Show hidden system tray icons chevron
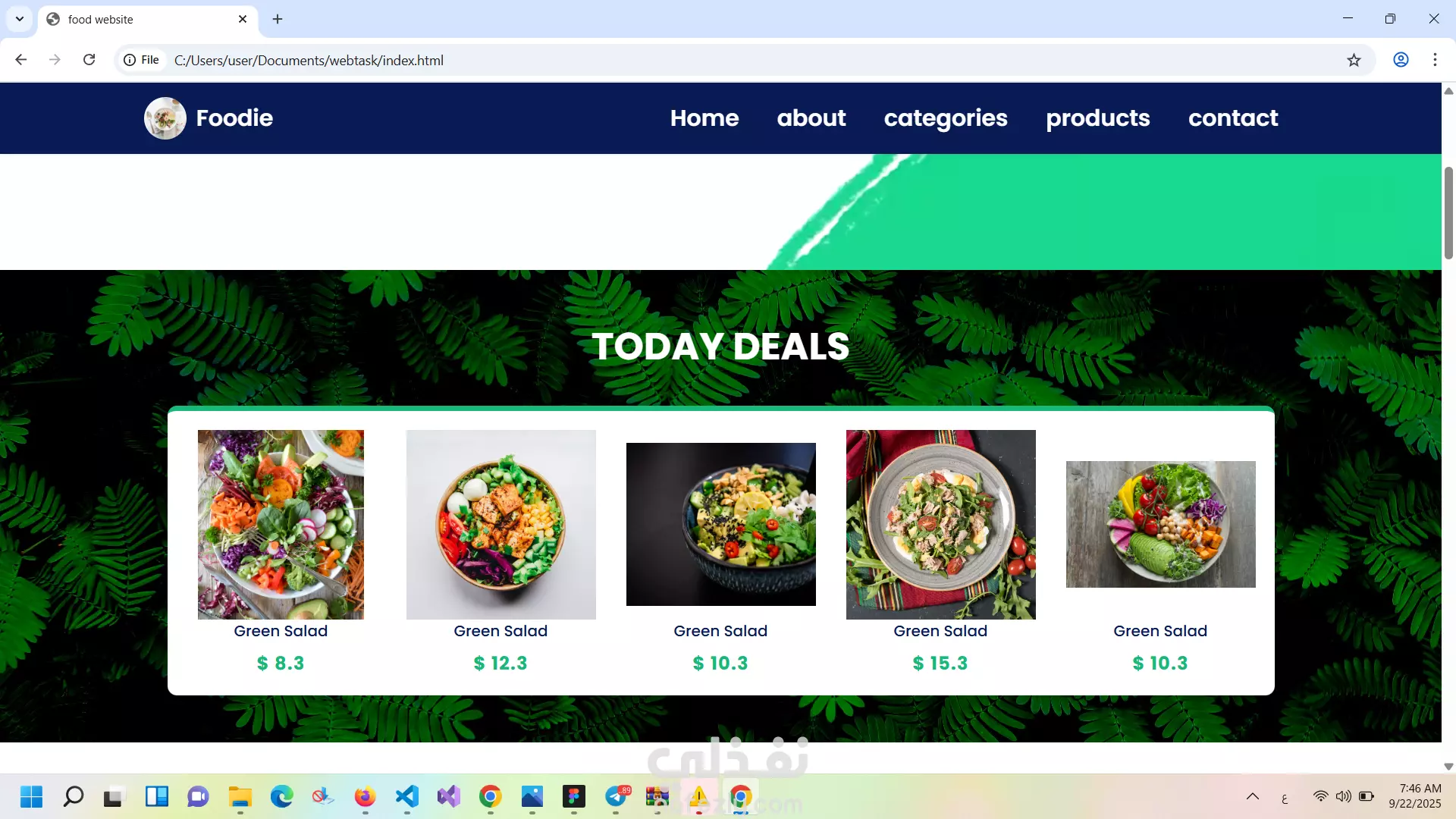Image resolution: width=1456 pixels, height=819 pixels. [x=1253, y=796]
